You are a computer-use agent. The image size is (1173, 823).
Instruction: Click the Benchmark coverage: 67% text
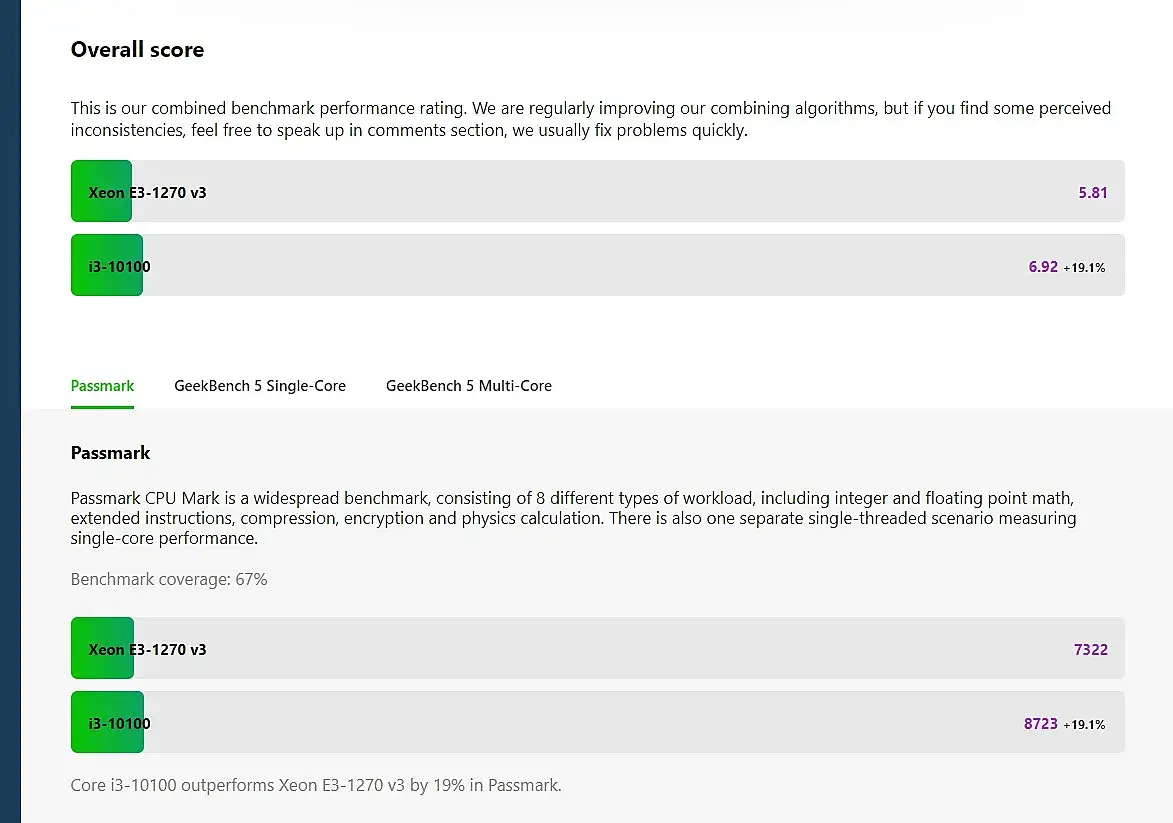click(169, 579)
